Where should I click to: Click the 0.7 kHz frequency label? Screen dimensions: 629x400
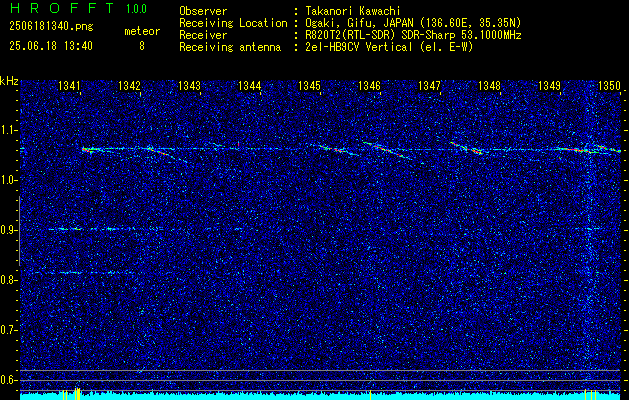click(7, 330)
